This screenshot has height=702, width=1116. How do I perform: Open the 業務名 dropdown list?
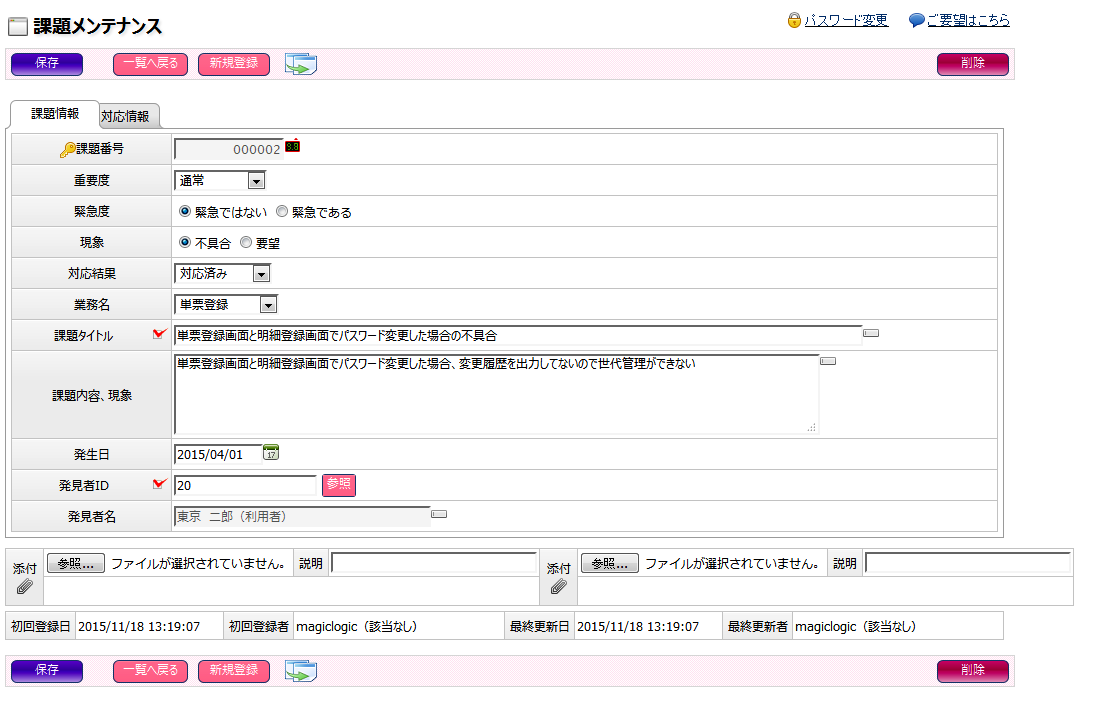[x=267, y=305]
